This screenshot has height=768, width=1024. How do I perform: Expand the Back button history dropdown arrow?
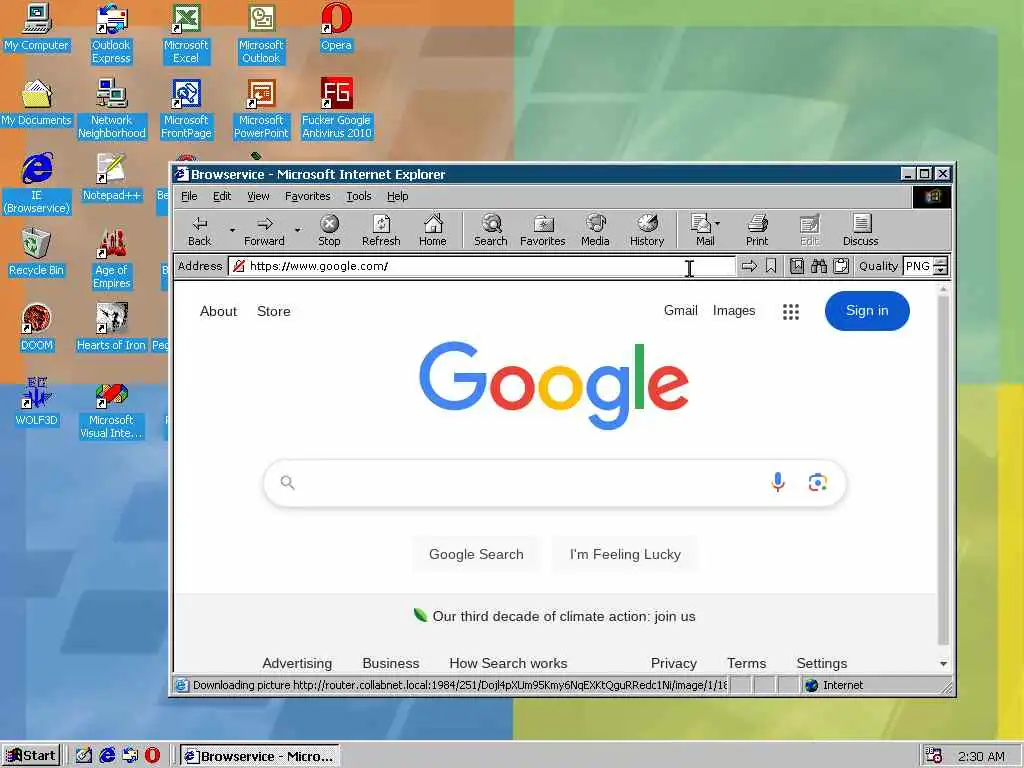(232, 231)
